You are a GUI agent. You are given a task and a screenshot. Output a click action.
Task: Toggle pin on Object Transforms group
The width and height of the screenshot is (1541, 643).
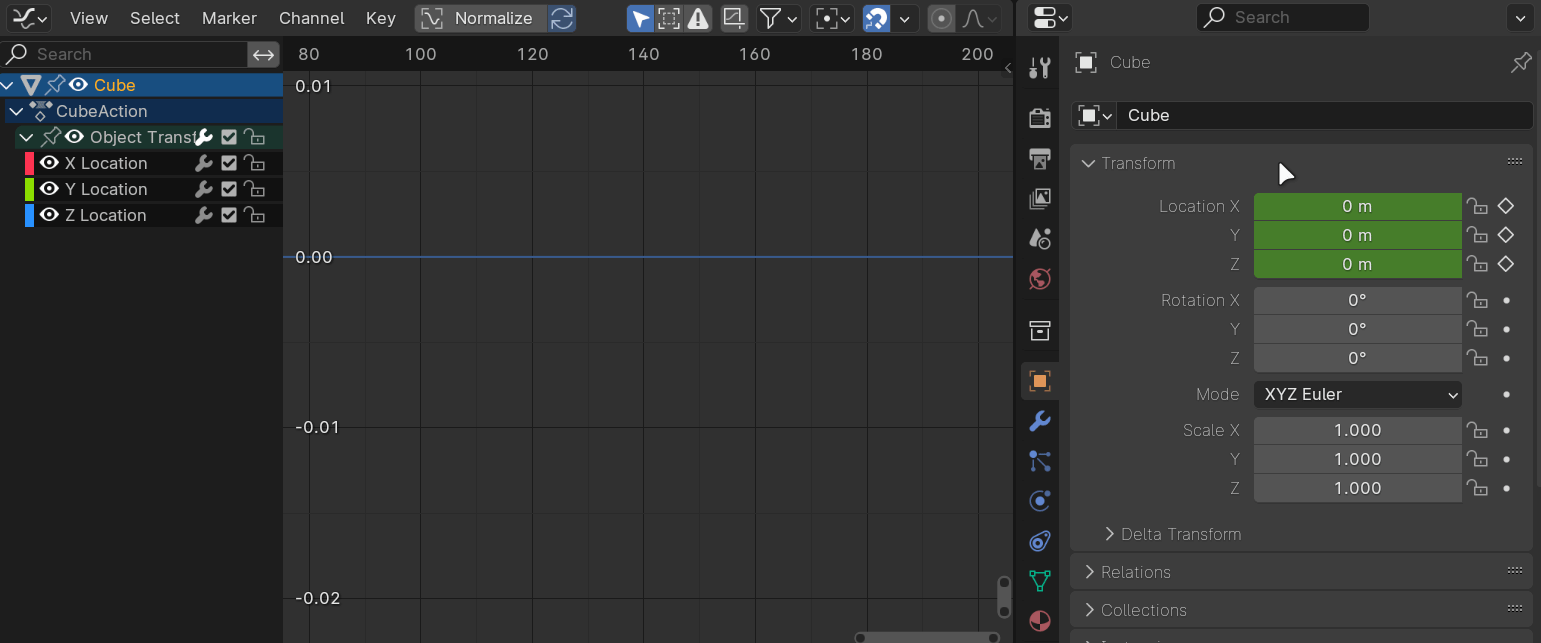[x=51, y=137]
